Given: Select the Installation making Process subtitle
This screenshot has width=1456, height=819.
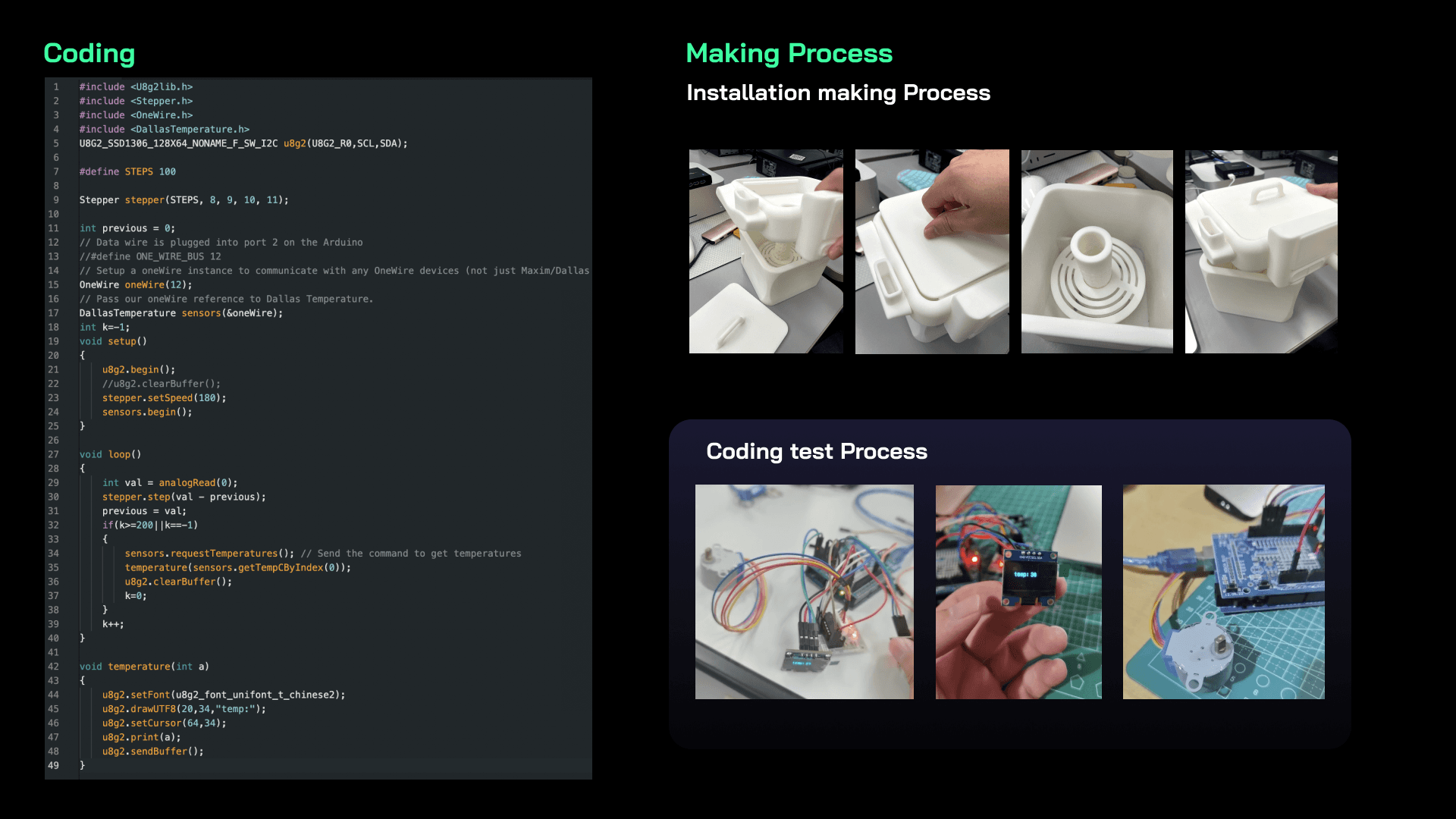Looking at the screenshot, I should click(838, 93).
